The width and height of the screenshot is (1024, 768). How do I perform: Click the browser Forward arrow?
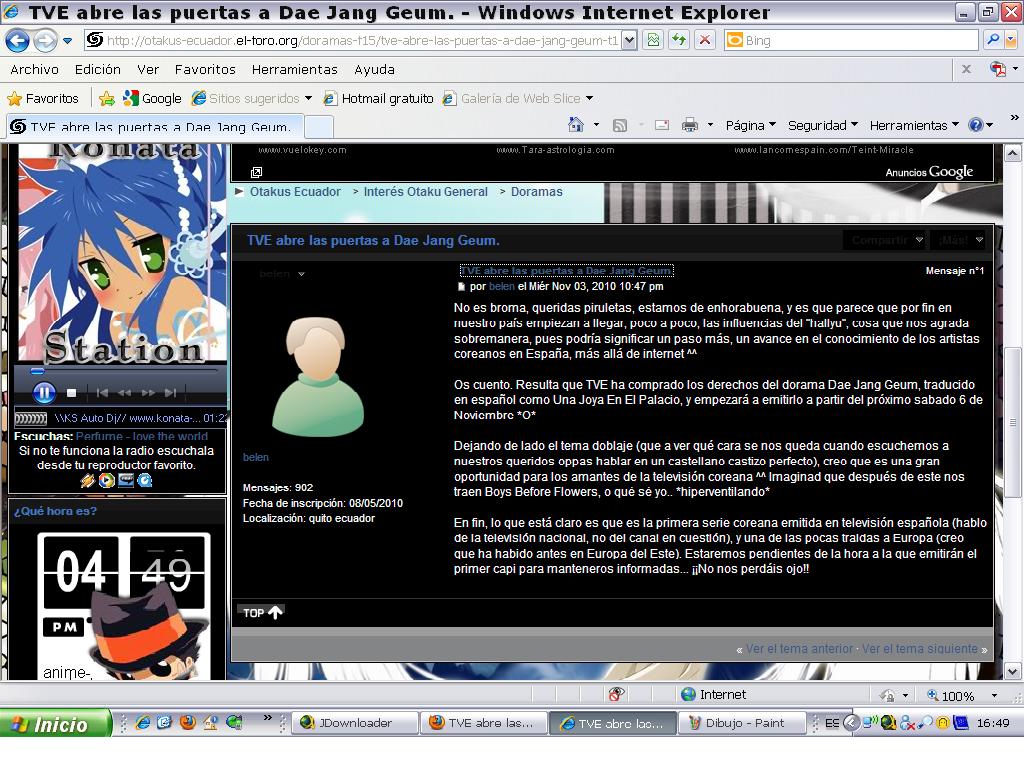(45, 41)
